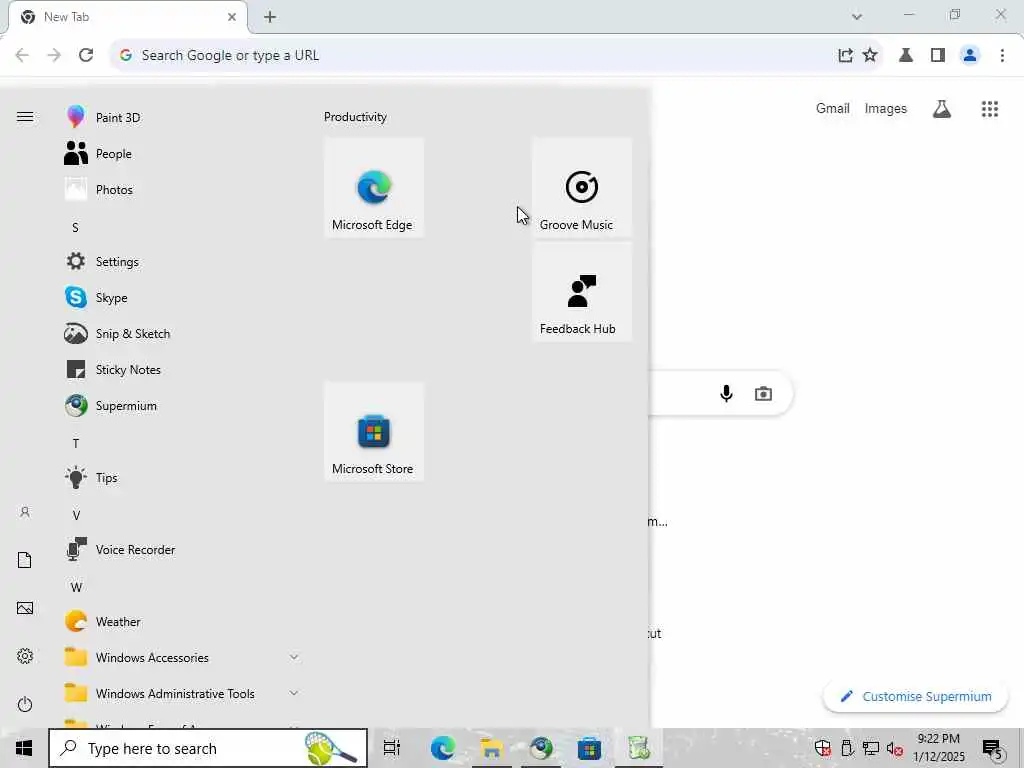Select the New Tab browser tab
Viewport: 1024px width, 768px height.
127,17
